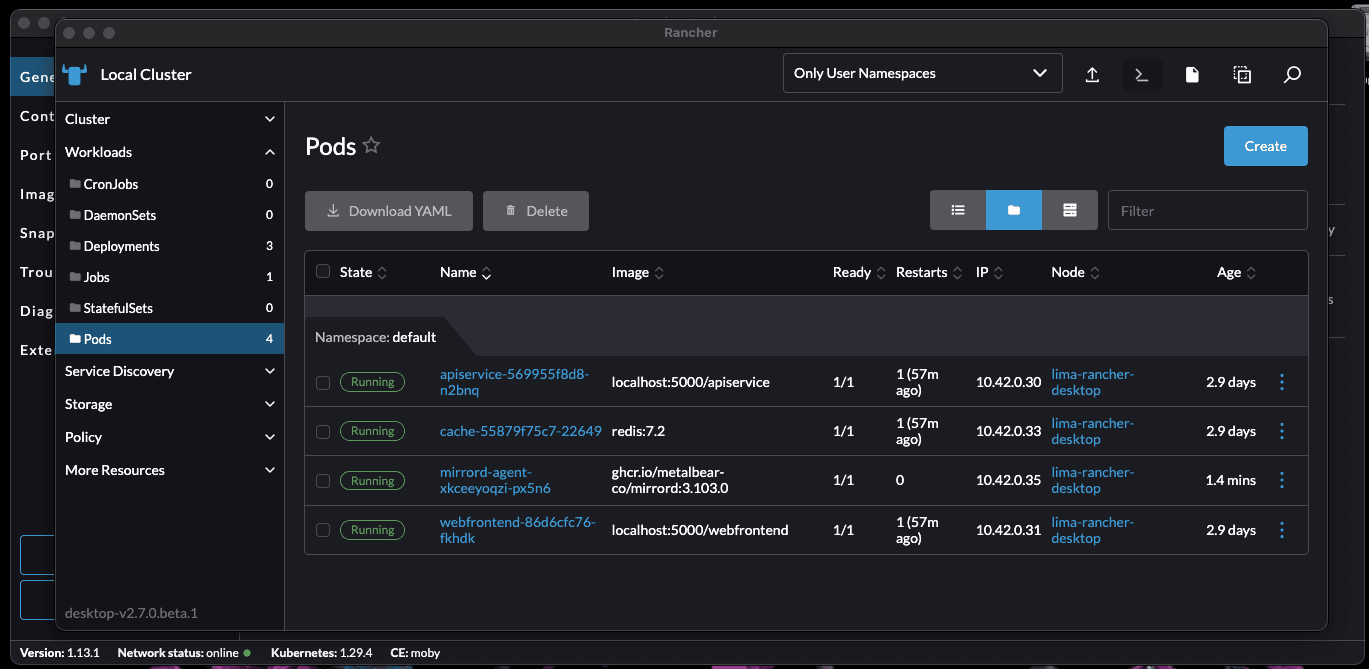
Task: Click the 1.4 mins age cell
Action: point(1231,480)
